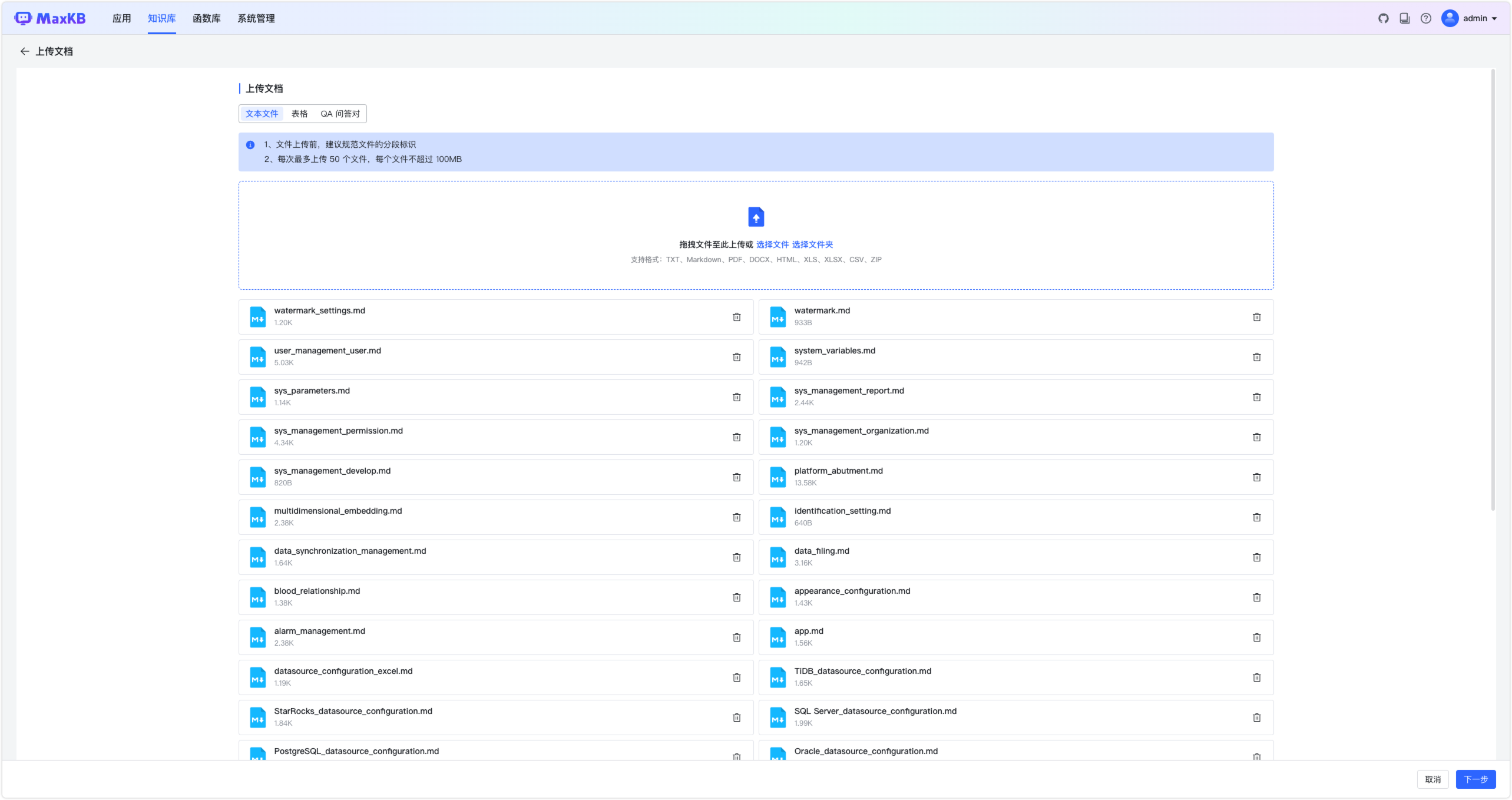This screenshot has width=1512, height=800.
Task: Delete platform_abutment.md from upload list
Action: point(1256,477)
